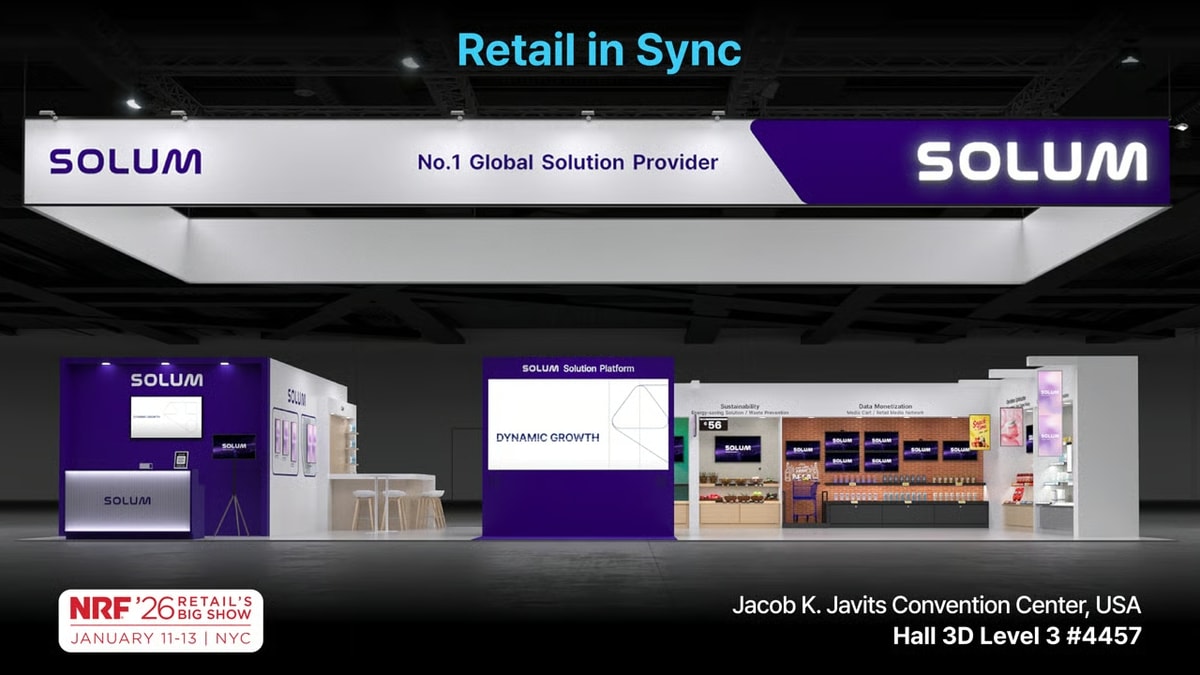
Task: Select the tripod-mounted SOLUM monitor
Action: click(233, 446)
